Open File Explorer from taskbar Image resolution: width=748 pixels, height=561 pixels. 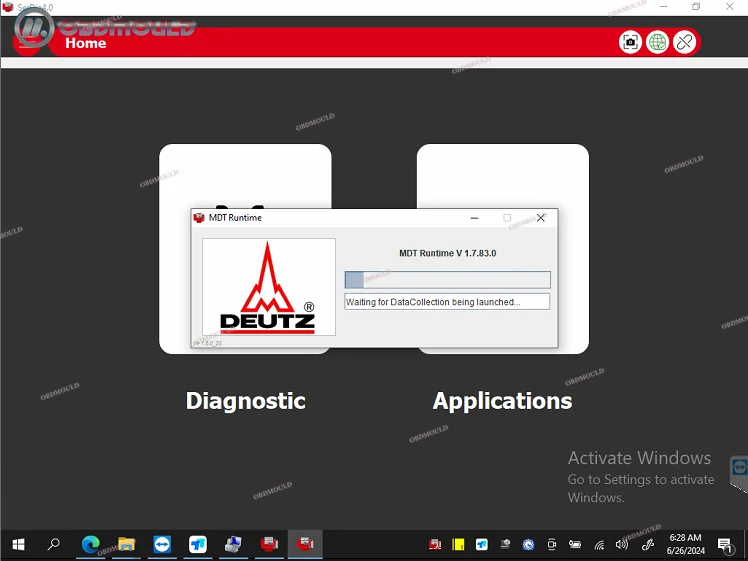[x=126, y=544]
